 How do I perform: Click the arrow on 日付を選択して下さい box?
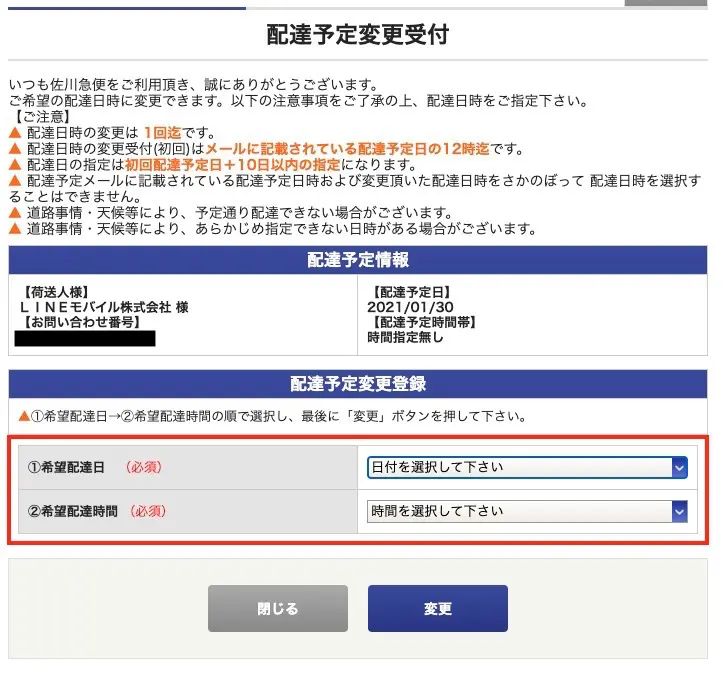click(679, 467)
